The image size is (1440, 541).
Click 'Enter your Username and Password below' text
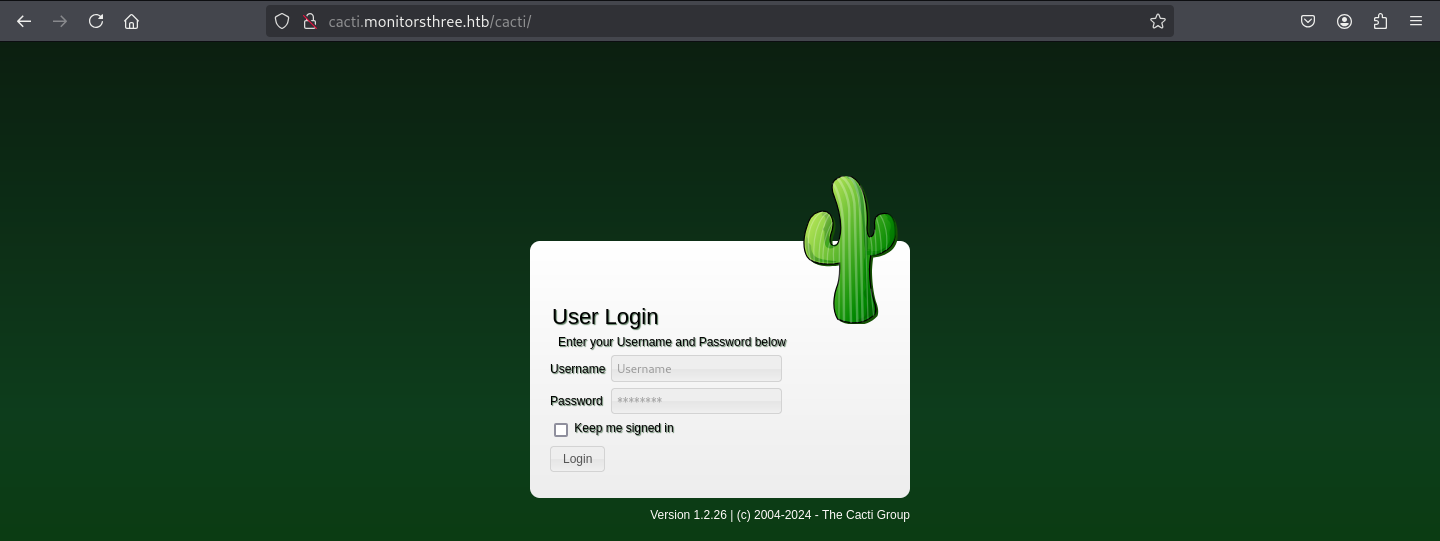pyautogui.click(x=672, y=342)
